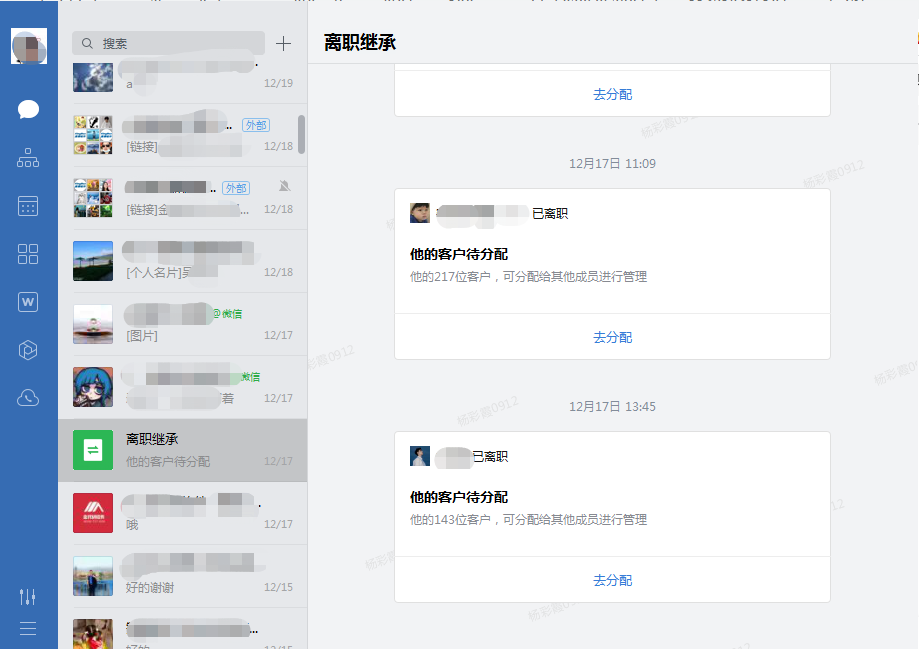The image size is (919, 649).
Task: Focus the 搜索 search field
Action: [x=170, y=43]
